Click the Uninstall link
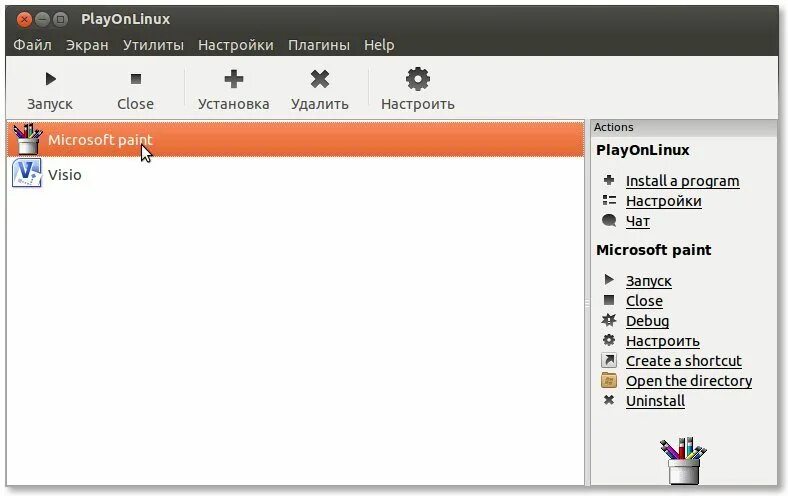The height and width of the screenshot is (496, 788). click(655, 401)
